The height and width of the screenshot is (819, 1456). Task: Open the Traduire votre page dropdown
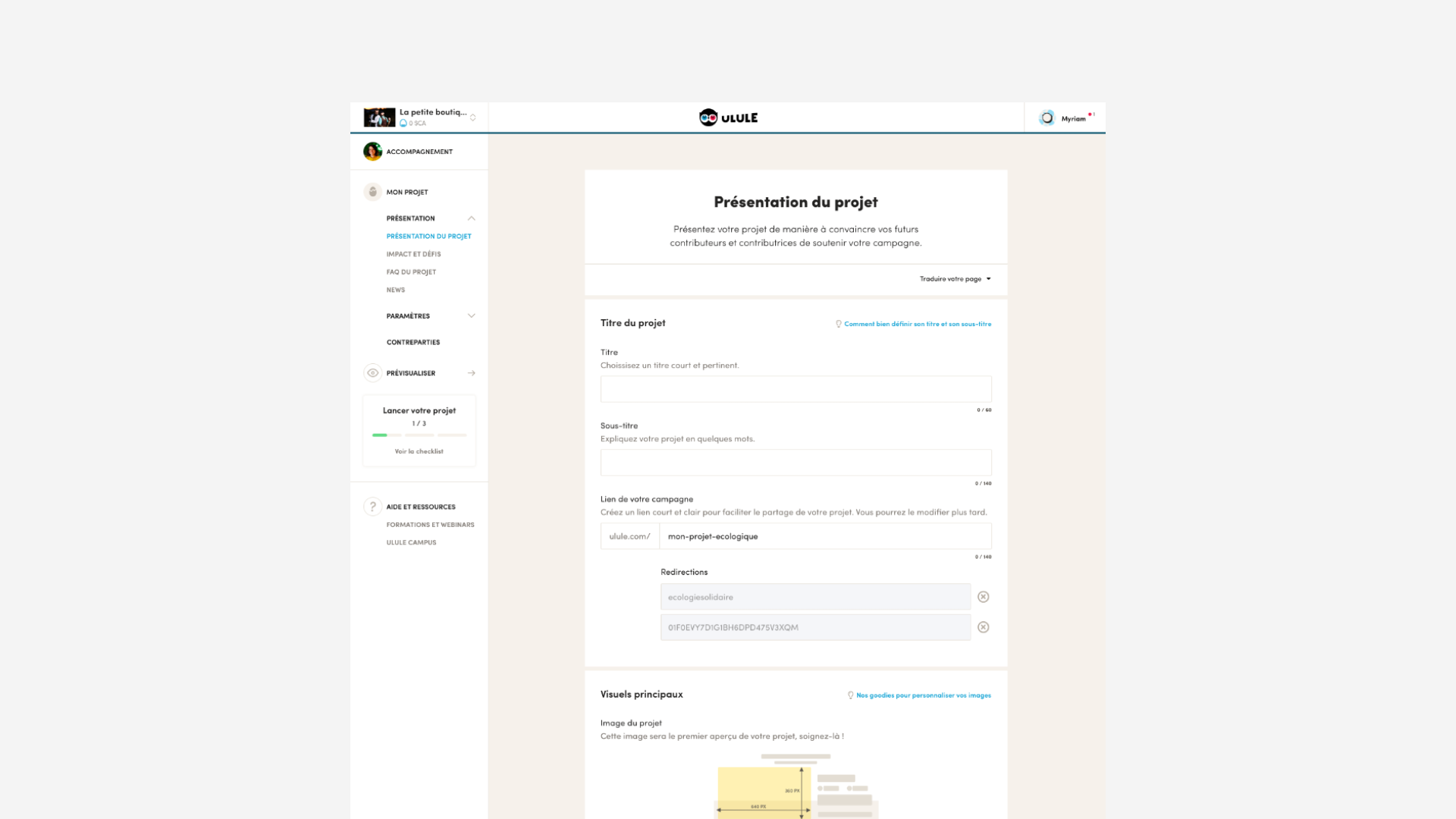(955, 279)
